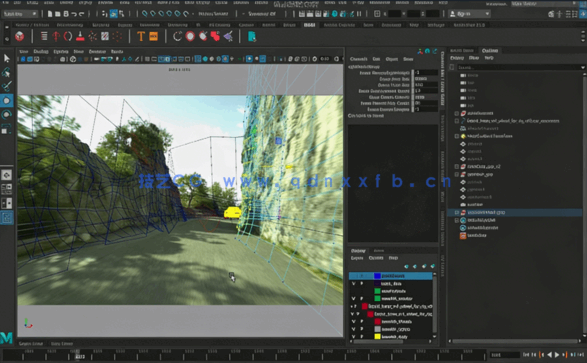
Task: Expand the outliner item ending in geo_v2
Action: click(456, 167)
